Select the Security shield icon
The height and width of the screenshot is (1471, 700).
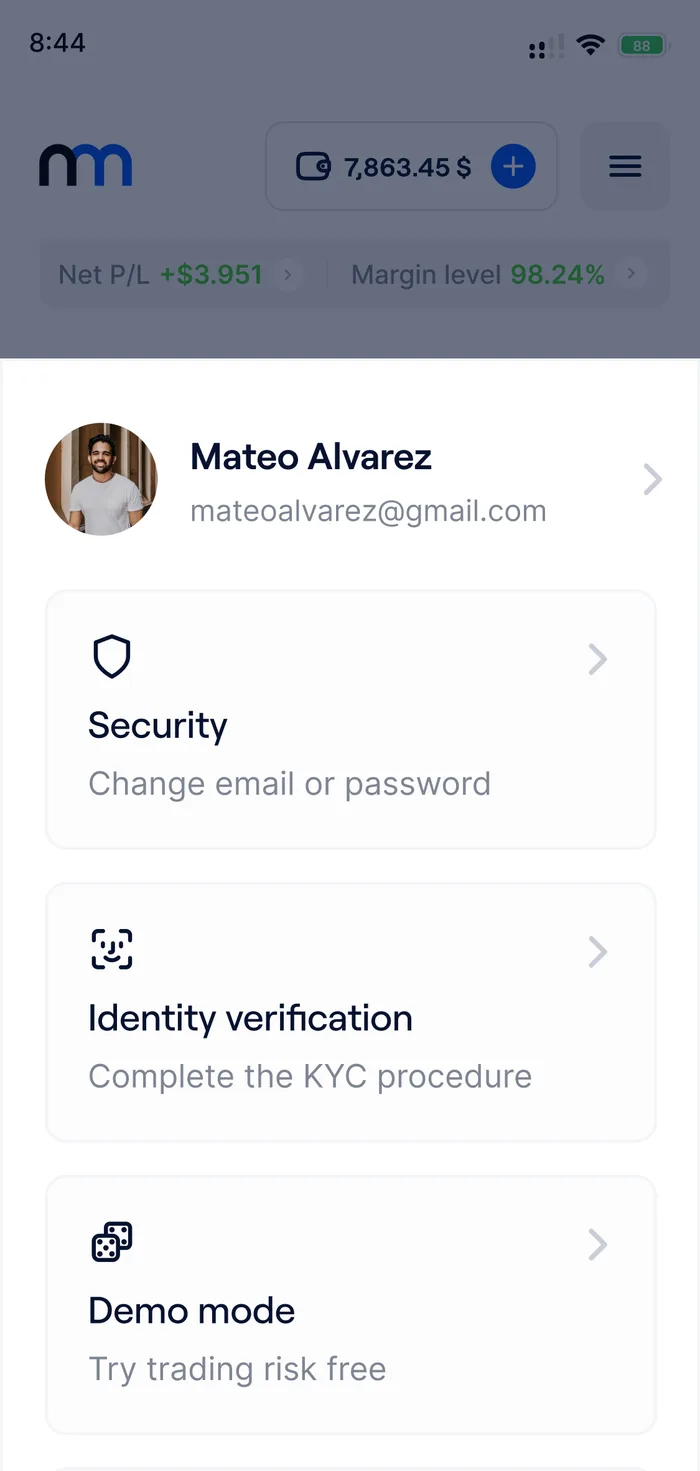112,658
